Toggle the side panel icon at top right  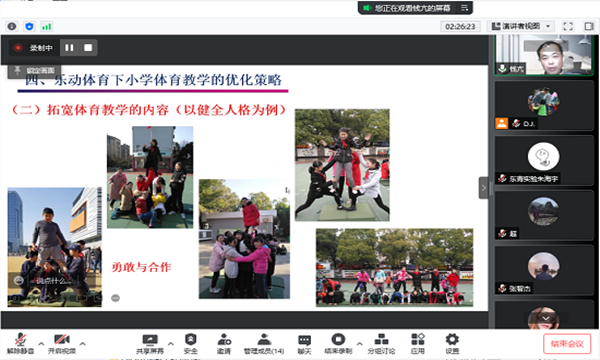click(x=589, y=26)
